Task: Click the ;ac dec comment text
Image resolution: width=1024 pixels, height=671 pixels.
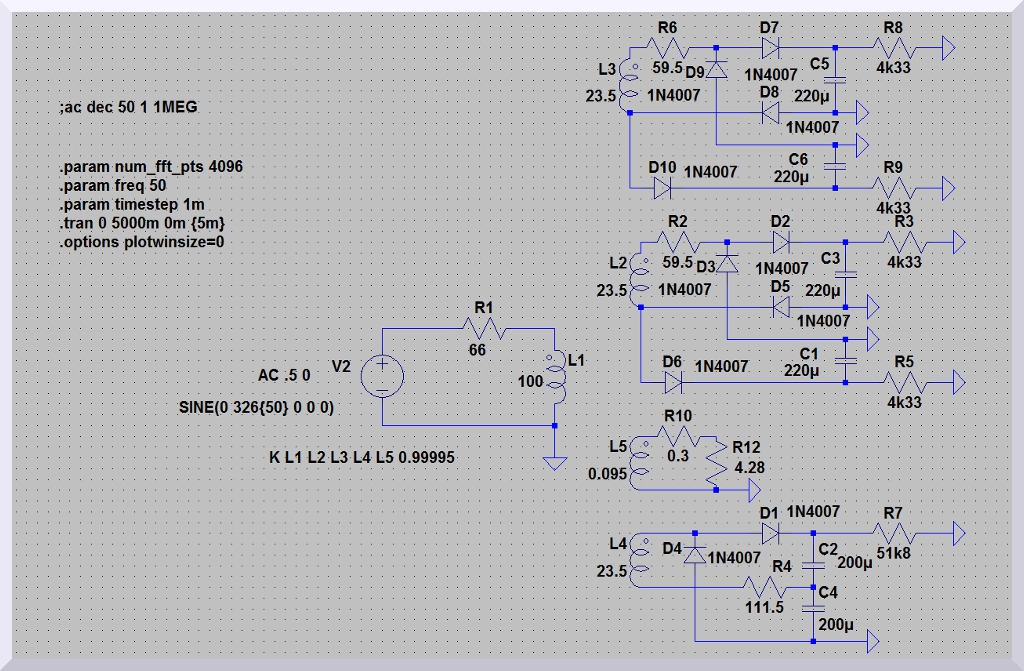Action: 135,107
